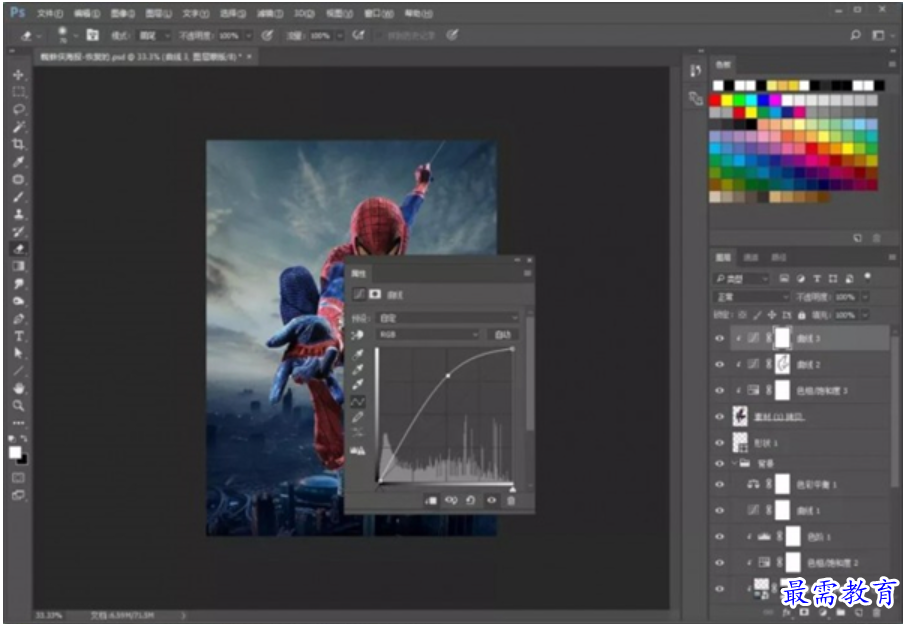Open the 窗口 (Window) menu
This screenshot has height=624, width=905.
pos(379,13)
